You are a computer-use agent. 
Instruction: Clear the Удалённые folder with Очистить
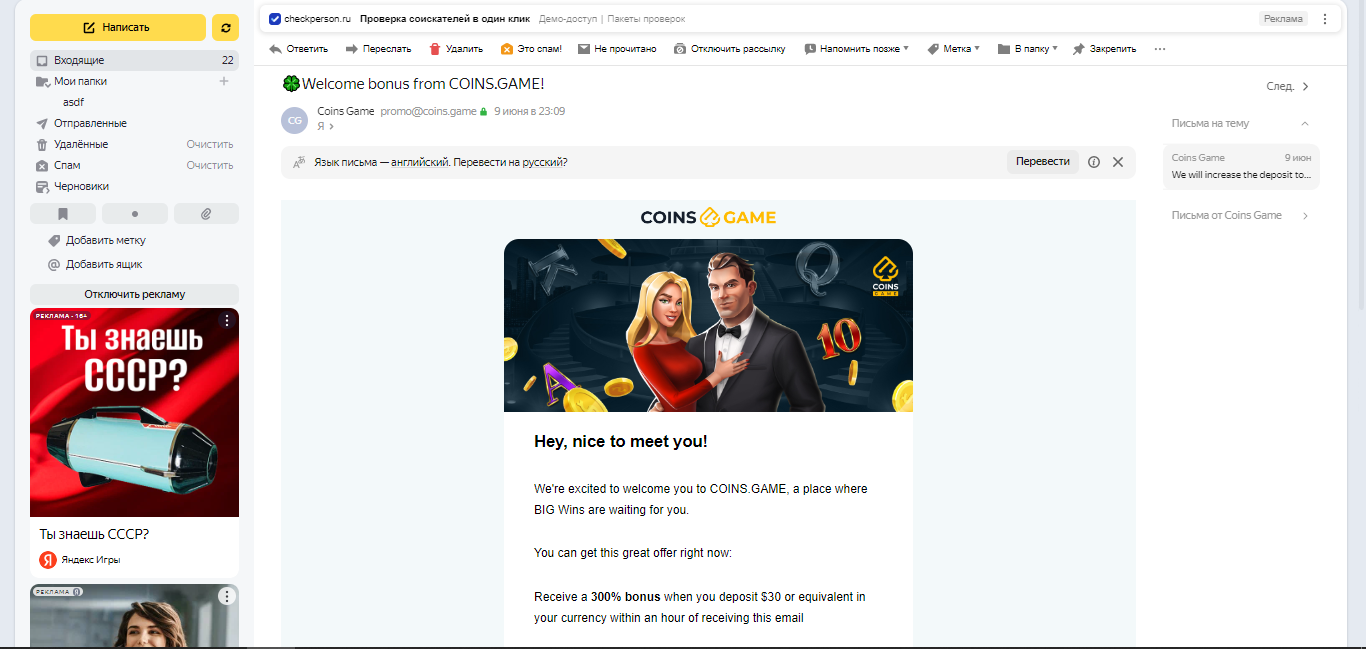pyautogui.click(x=209, y=144)
